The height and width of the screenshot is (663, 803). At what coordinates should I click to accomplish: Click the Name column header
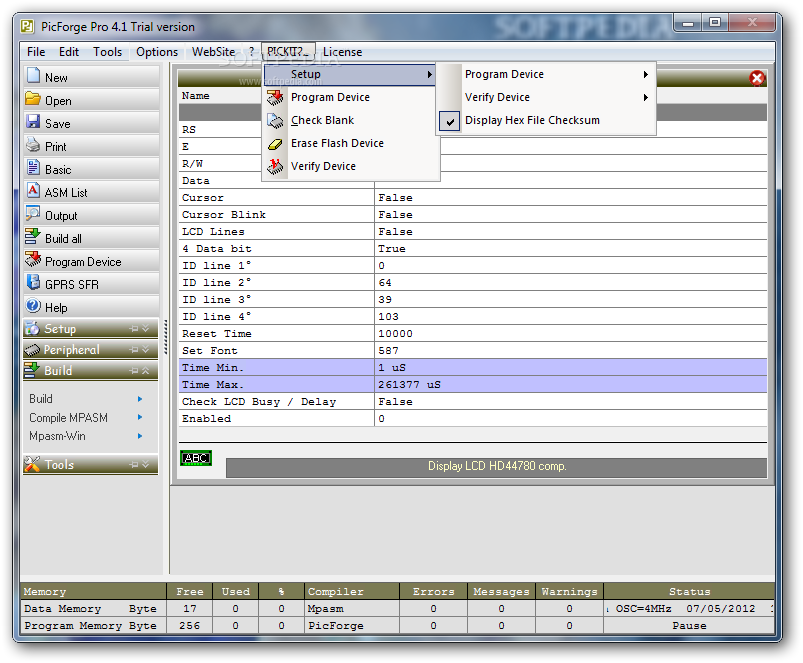point(195,96)
